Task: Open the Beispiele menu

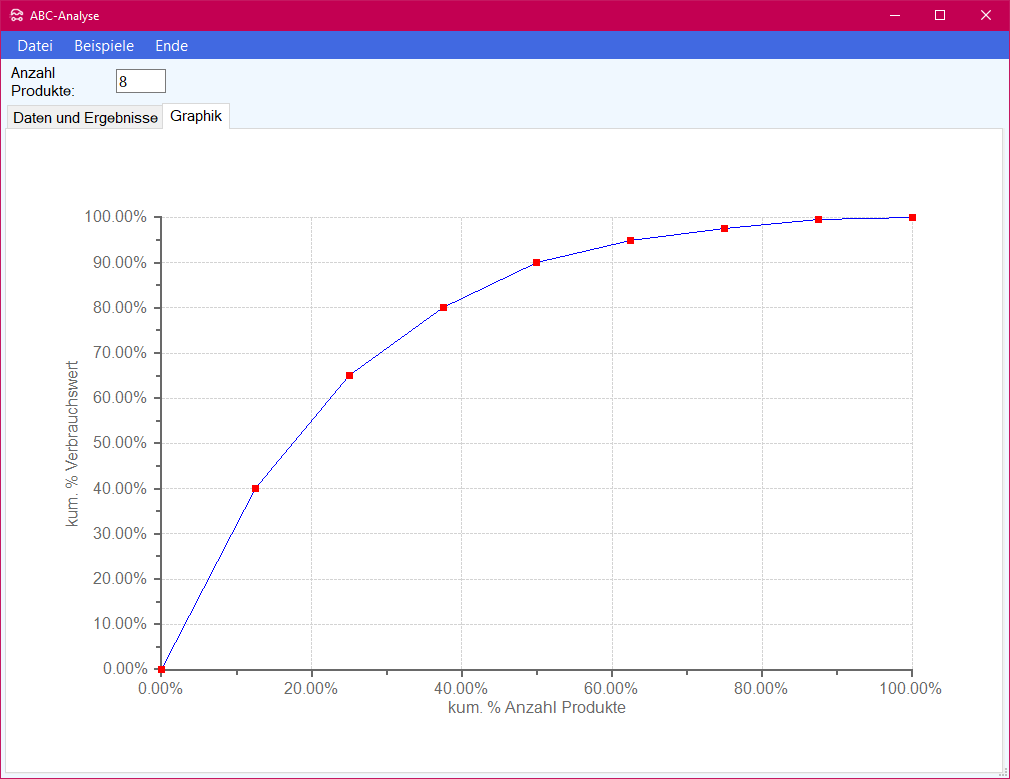Action: coord(104,46)
